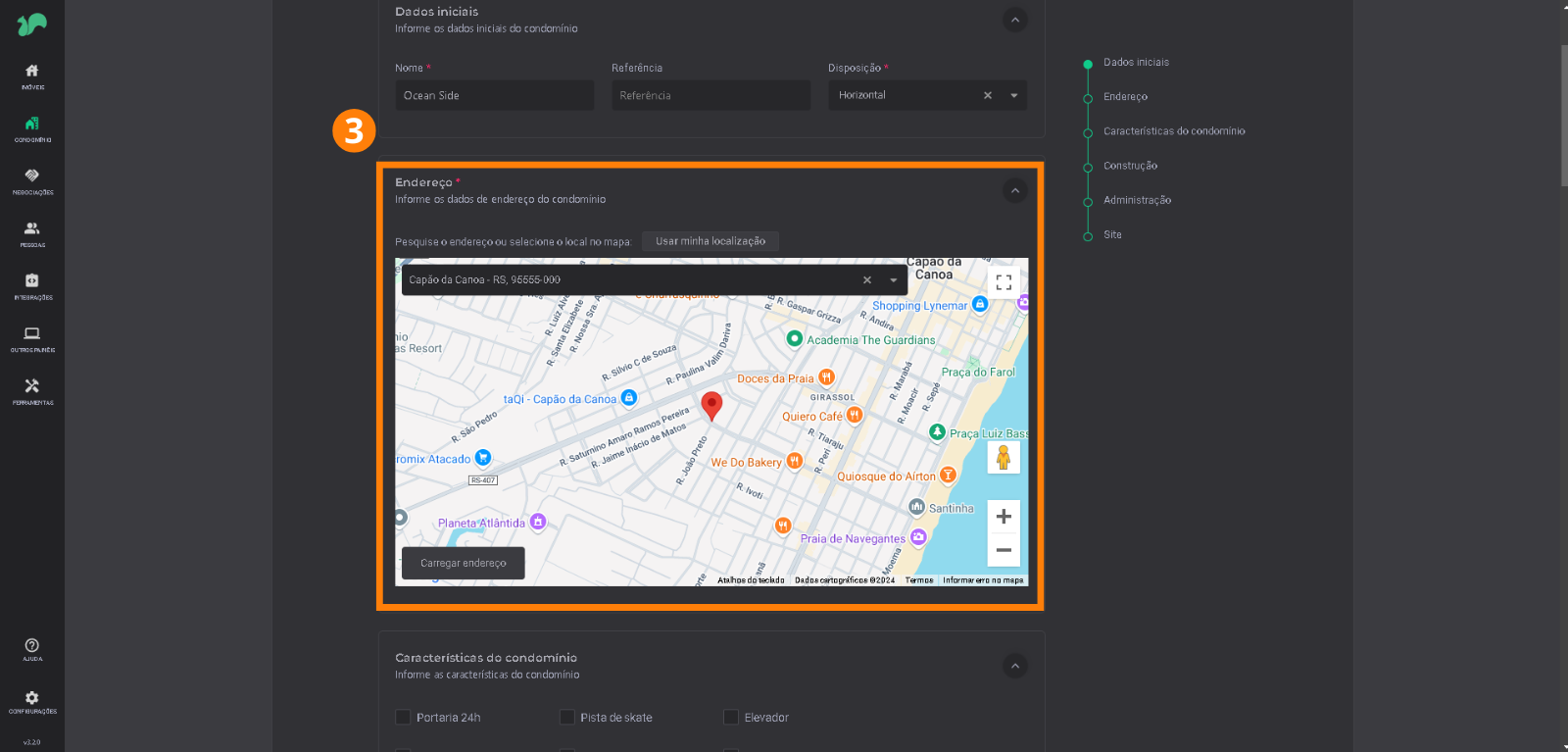1568x752 pixels.
Task: Zoom in on the map
Action: (1004, 517)
